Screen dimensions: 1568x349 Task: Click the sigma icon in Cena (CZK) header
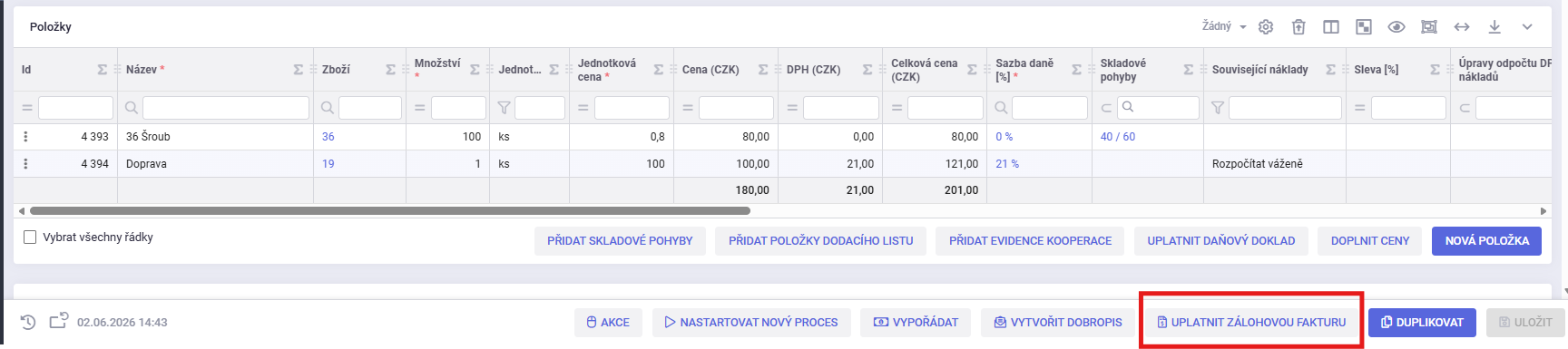(763, 70)
